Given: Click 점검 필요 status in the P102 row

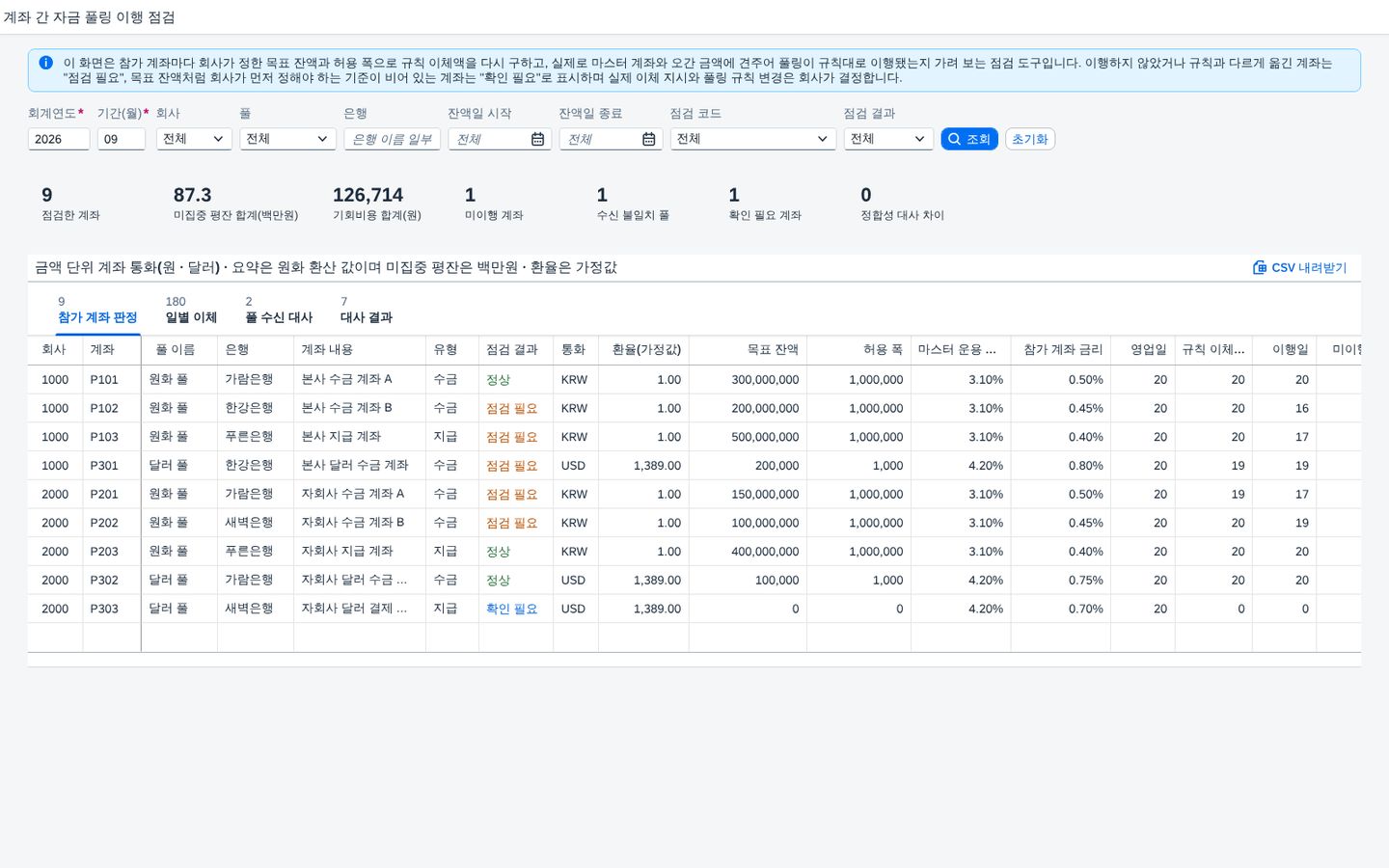Looking at the screenshot, I should [x=512, y=408].
